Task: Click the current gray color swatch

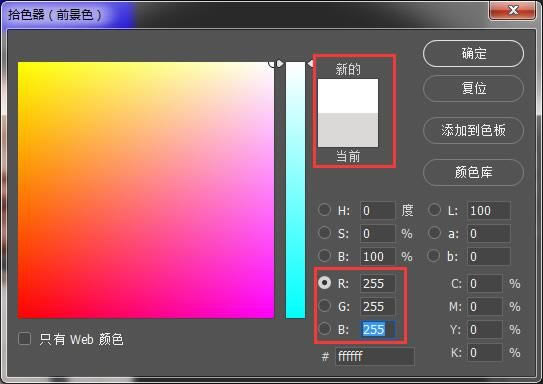Action: click(348, 130)
